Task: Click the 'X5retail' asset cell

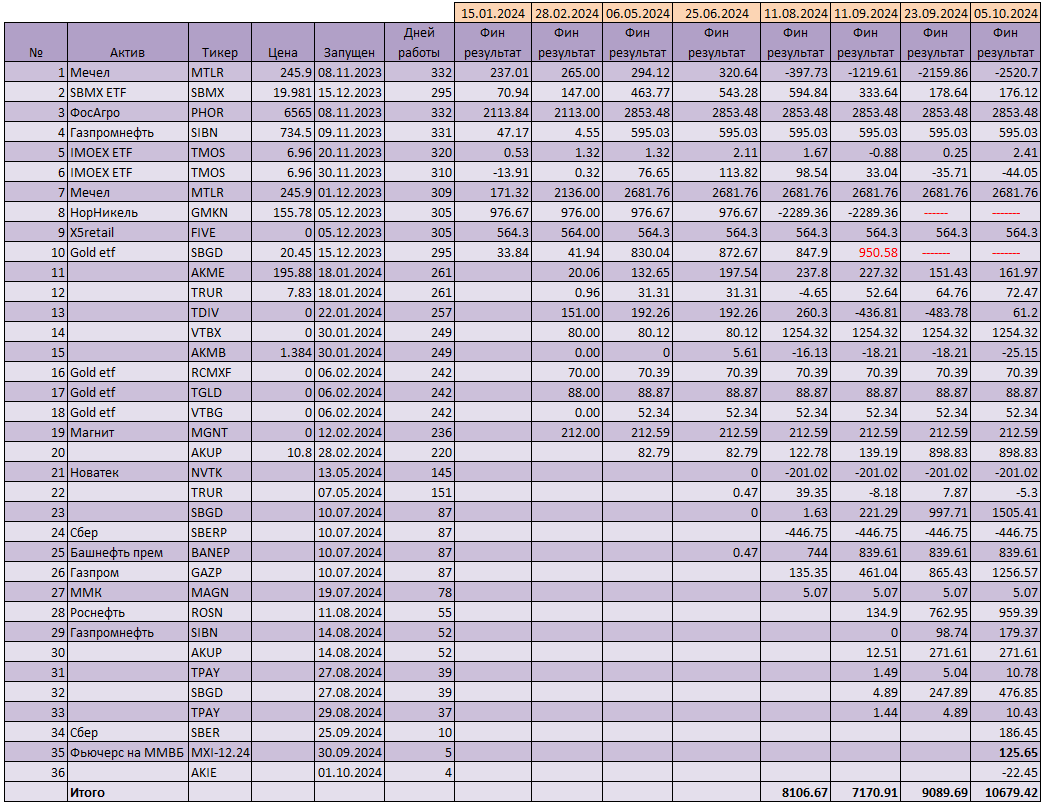Action: tap(128, 233)
